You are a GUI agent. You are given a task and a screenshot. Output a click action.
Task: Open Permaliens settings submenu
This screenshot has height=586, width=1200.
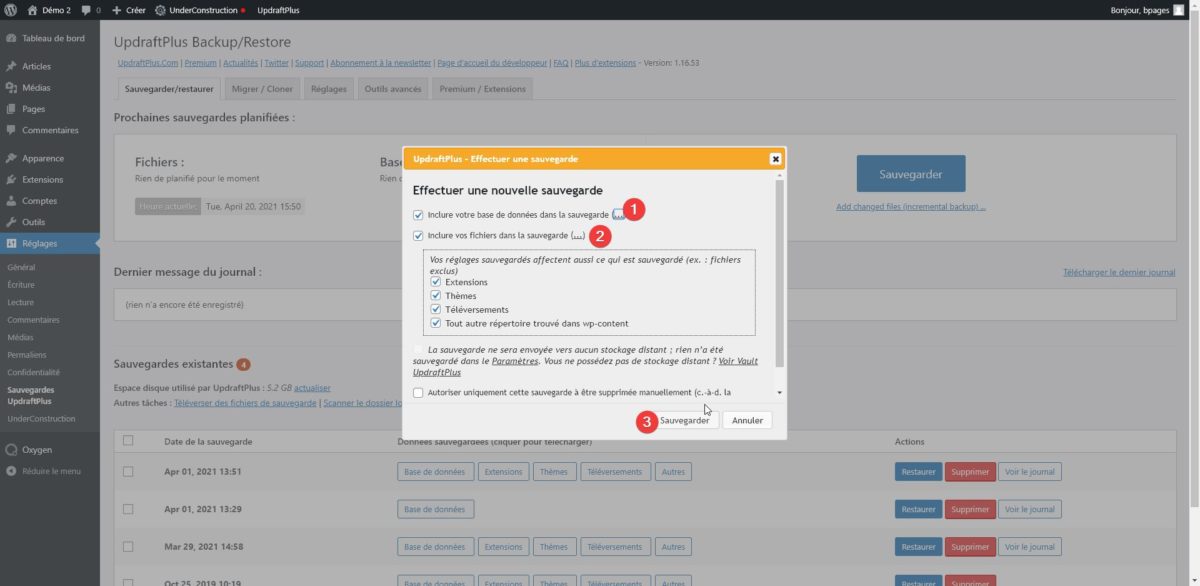tap(26, 354)
